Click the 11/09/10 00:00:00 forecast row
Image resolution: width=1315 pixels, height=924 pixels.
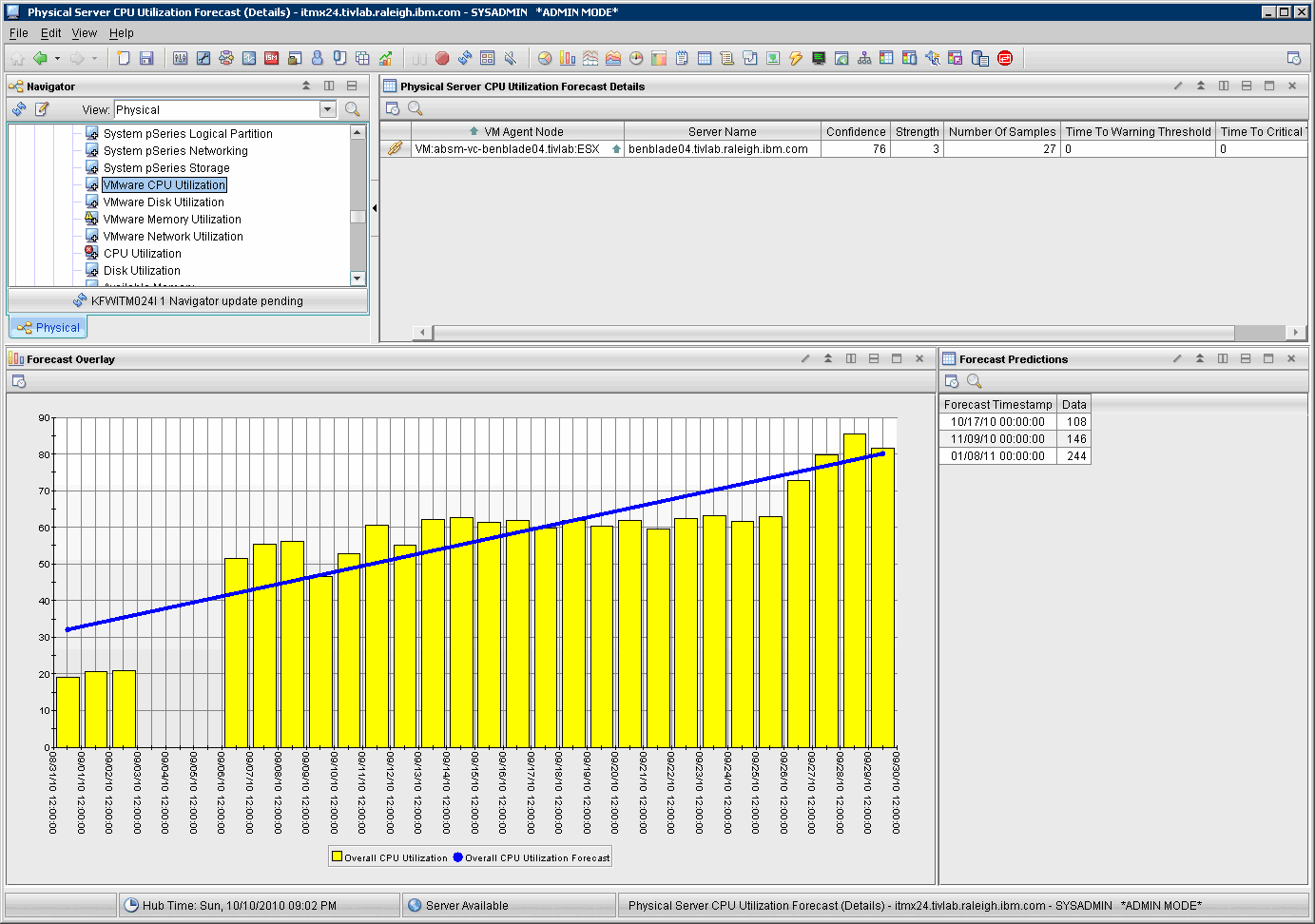[1015, 439]
